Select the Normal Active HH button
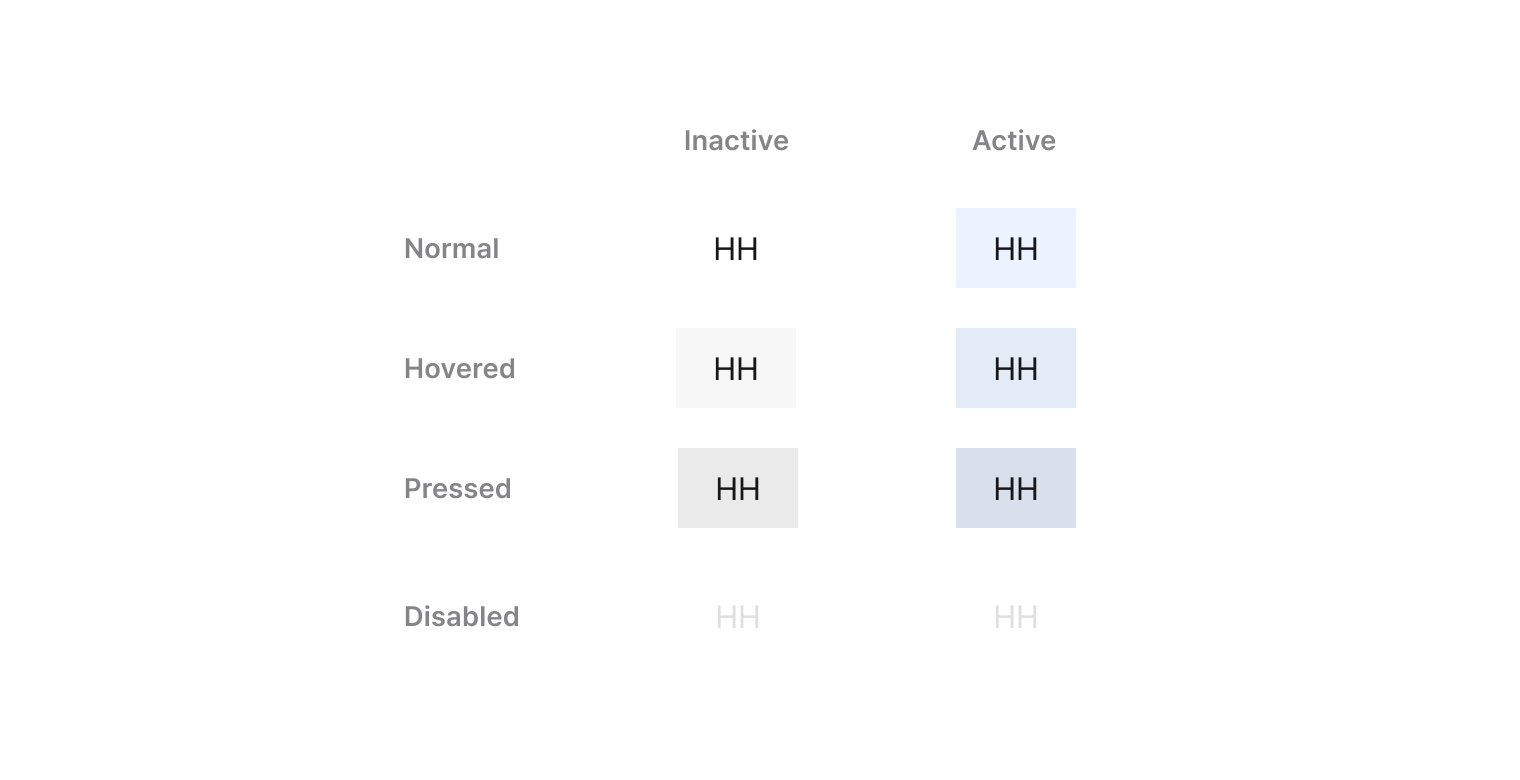The width and height of the screenshot is (1520, 780). click(x=1016, y=249)
